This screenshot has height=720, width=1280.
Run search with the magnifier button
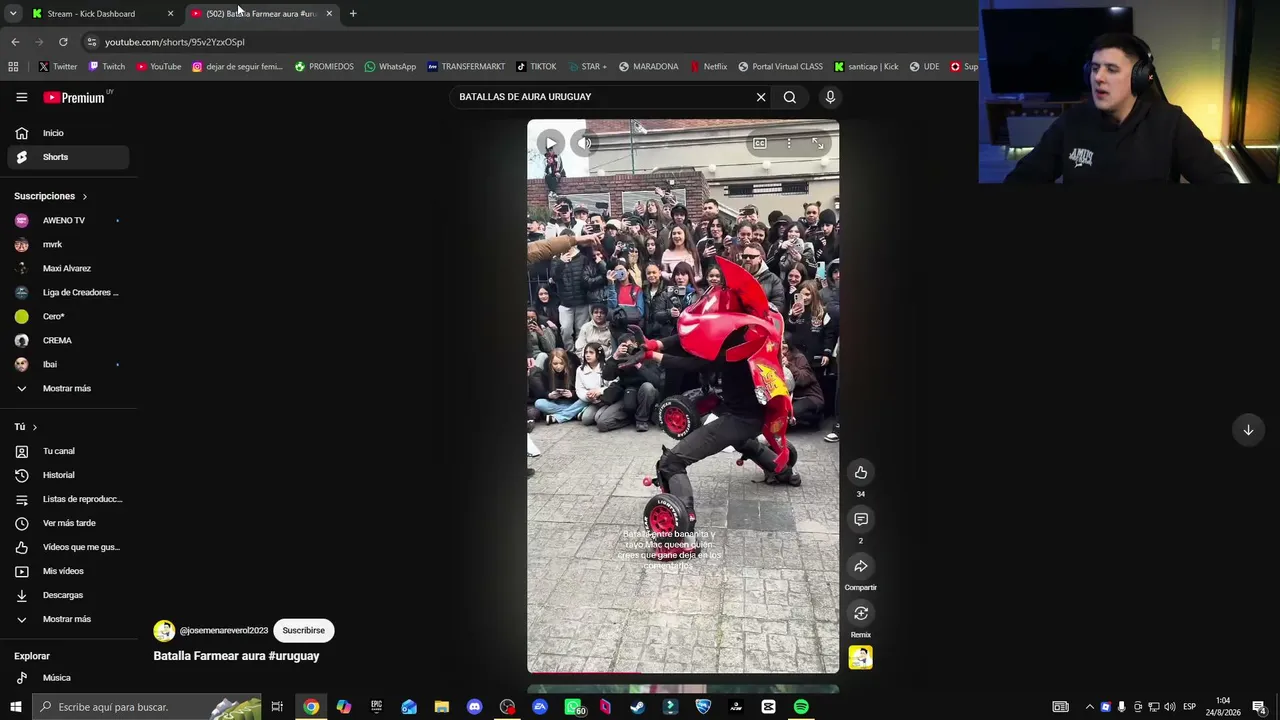pyautogui.click(x=790, y=97)
